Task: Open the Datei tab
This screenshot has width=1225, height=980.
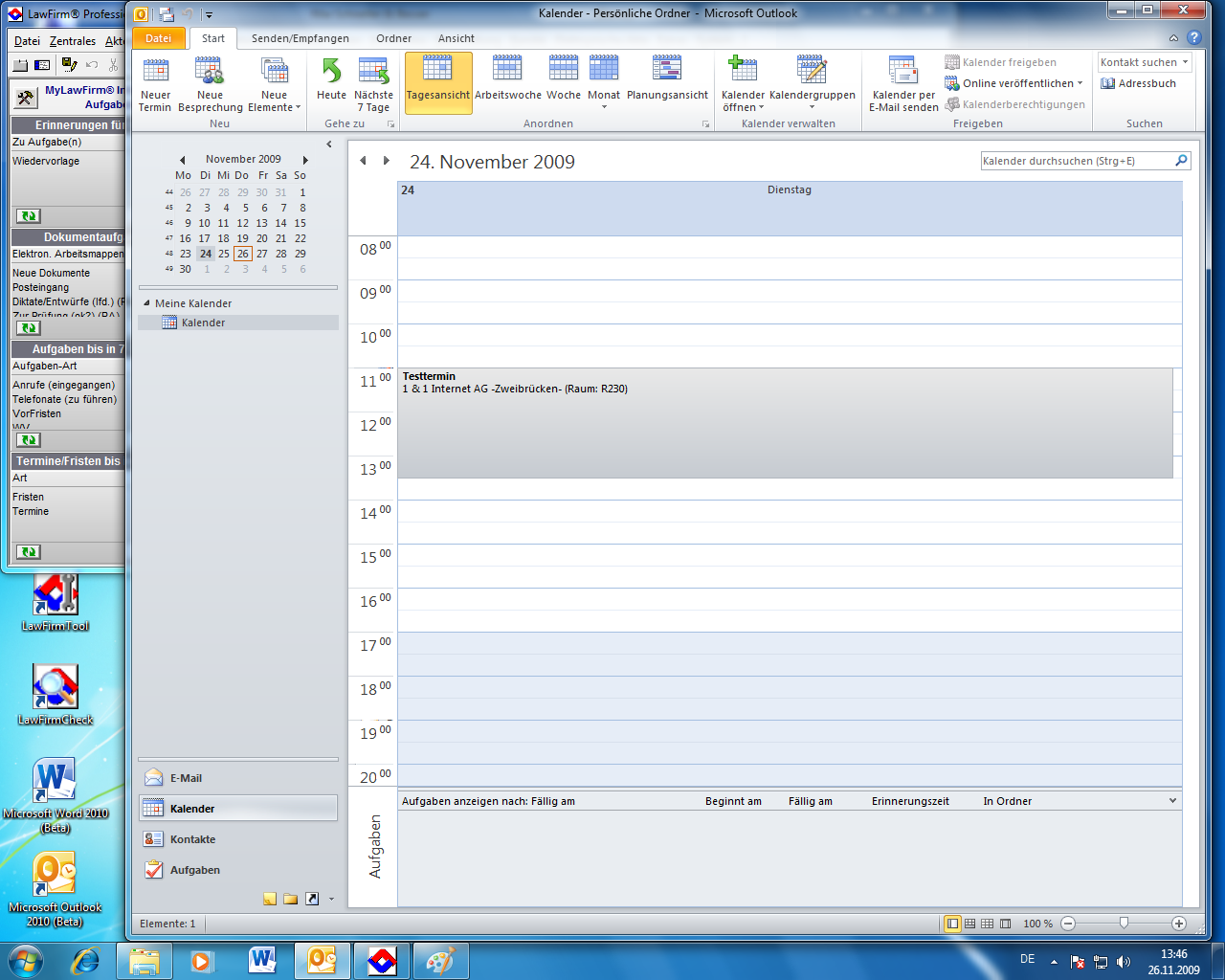Action: tap(159, 38)
